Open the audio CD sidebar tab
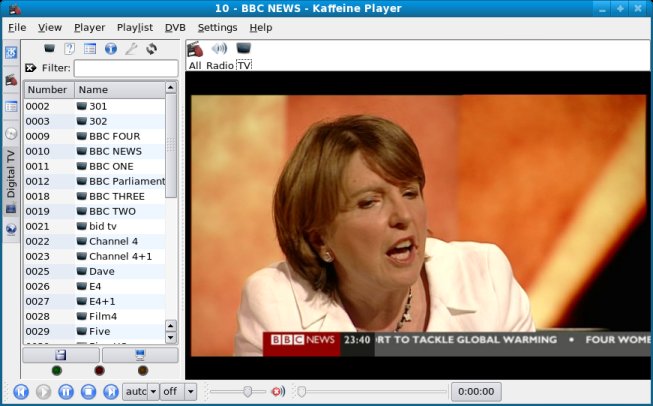The image size is (653, 406). coord(11,133)
